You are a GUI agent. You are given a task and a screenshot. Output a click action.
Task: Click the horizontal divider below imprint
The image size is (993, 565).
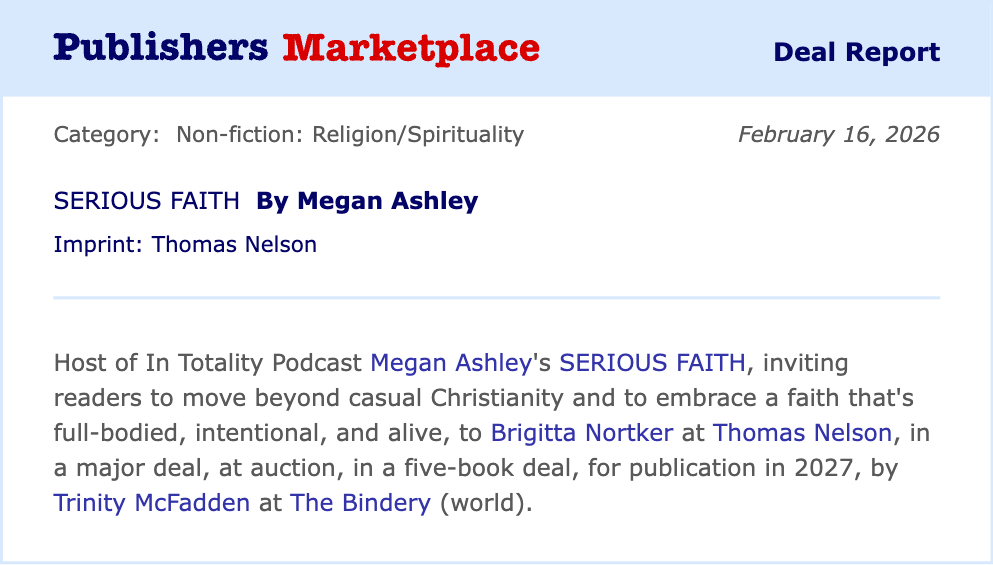click(496, 297)
